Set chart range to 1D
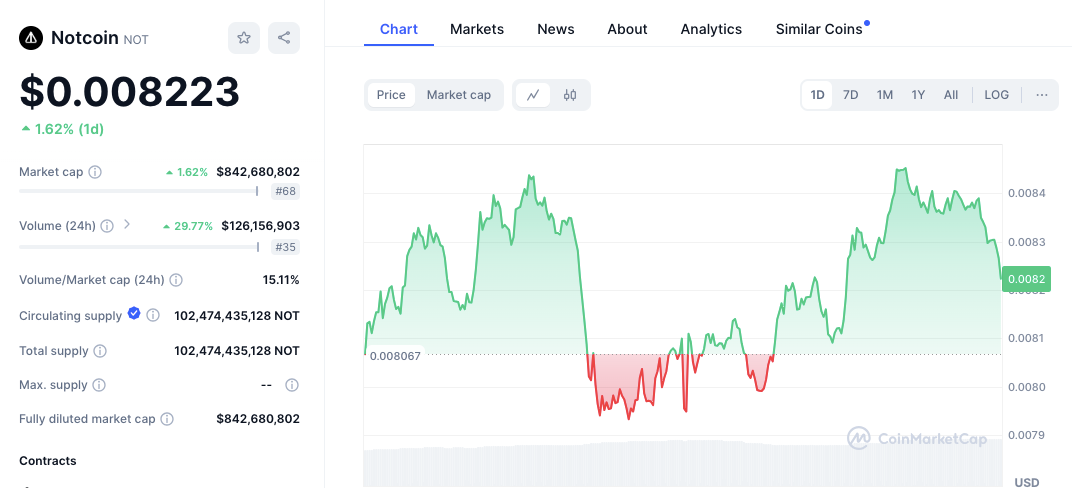Viewport: 1072px width, 488px height. [817, 95]
